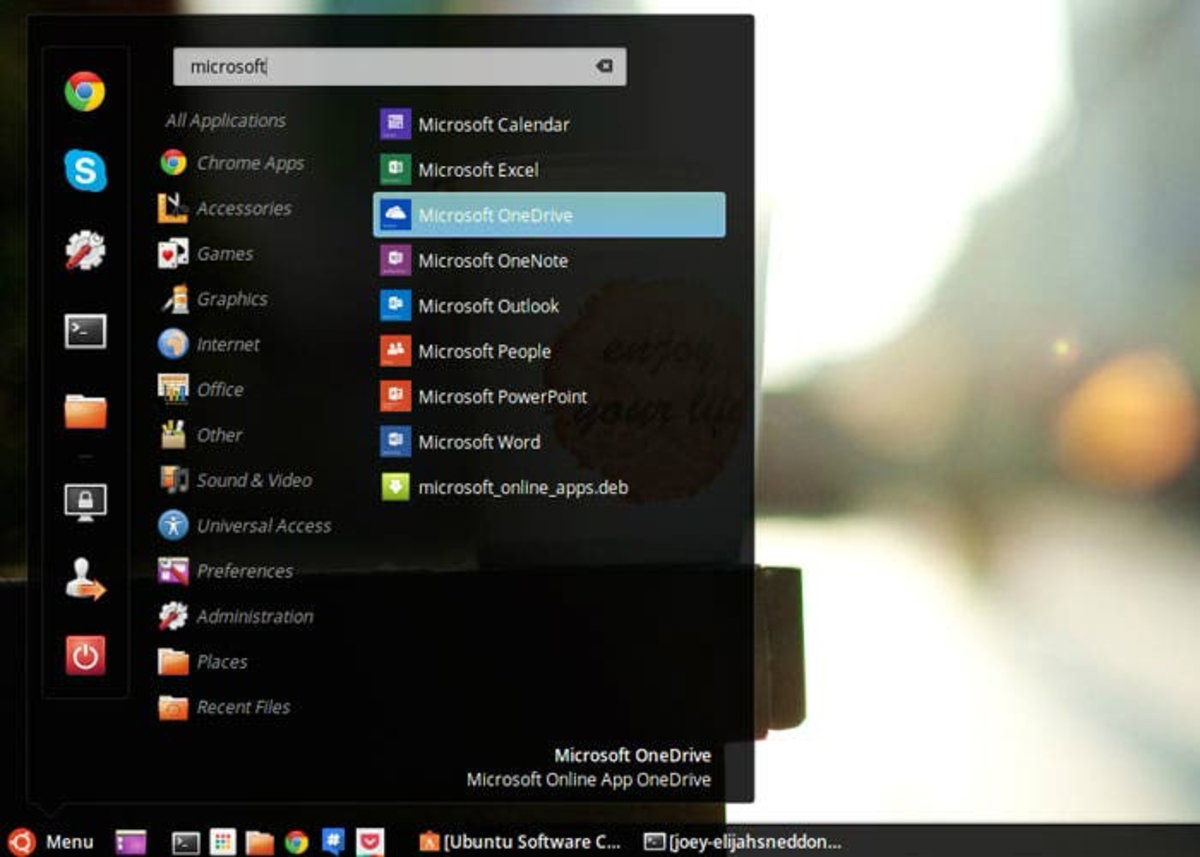Open Skype from favorites sidebar
Viewport: 1200px width, 857px height.
pyautogui.click(x=85, y=170)
